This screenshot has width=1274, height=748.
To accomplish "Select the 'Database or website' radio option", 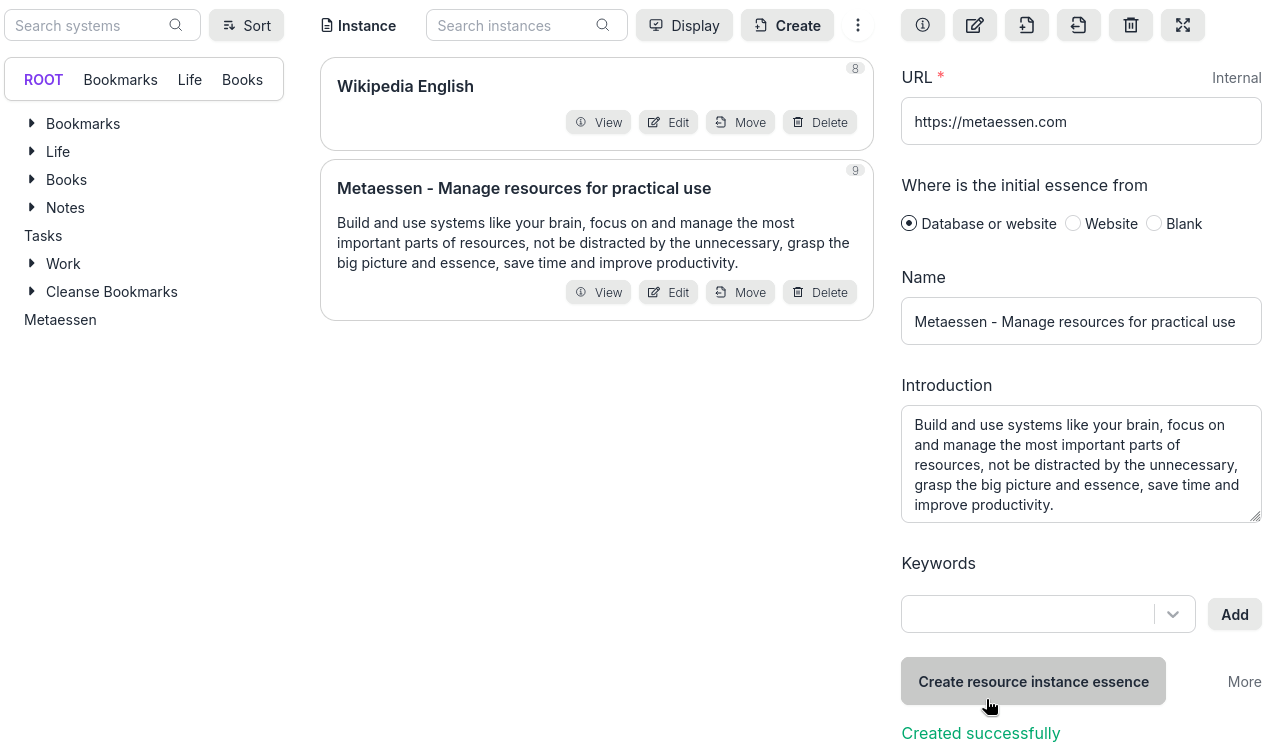I will pyautogui.click(x=909, y=224).
